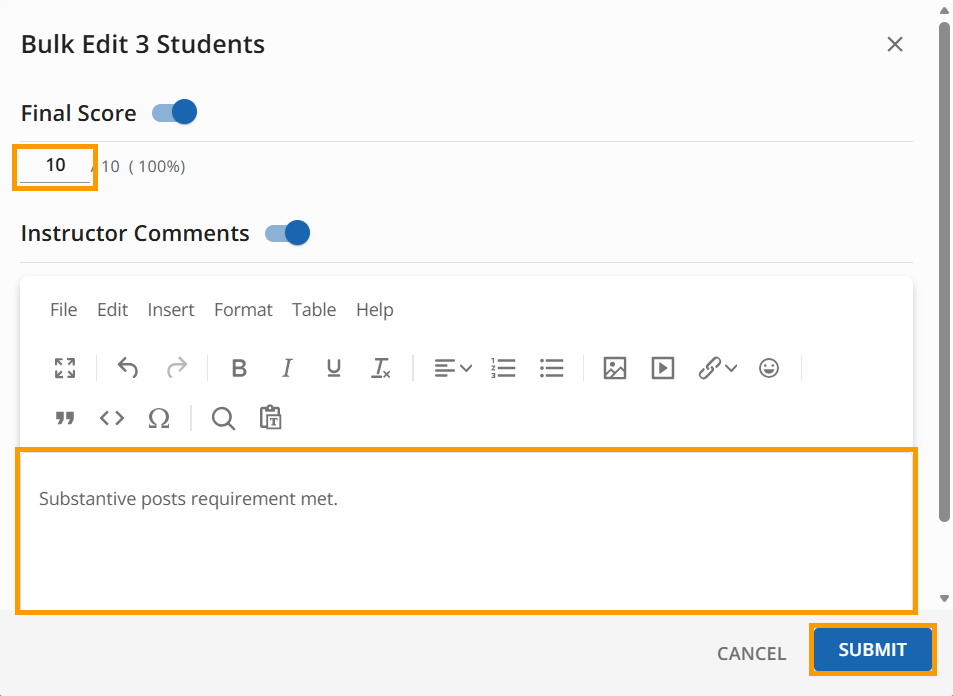Disable the Final Score toggle
Screen dimensions: 953x696
tap(175, 112)
